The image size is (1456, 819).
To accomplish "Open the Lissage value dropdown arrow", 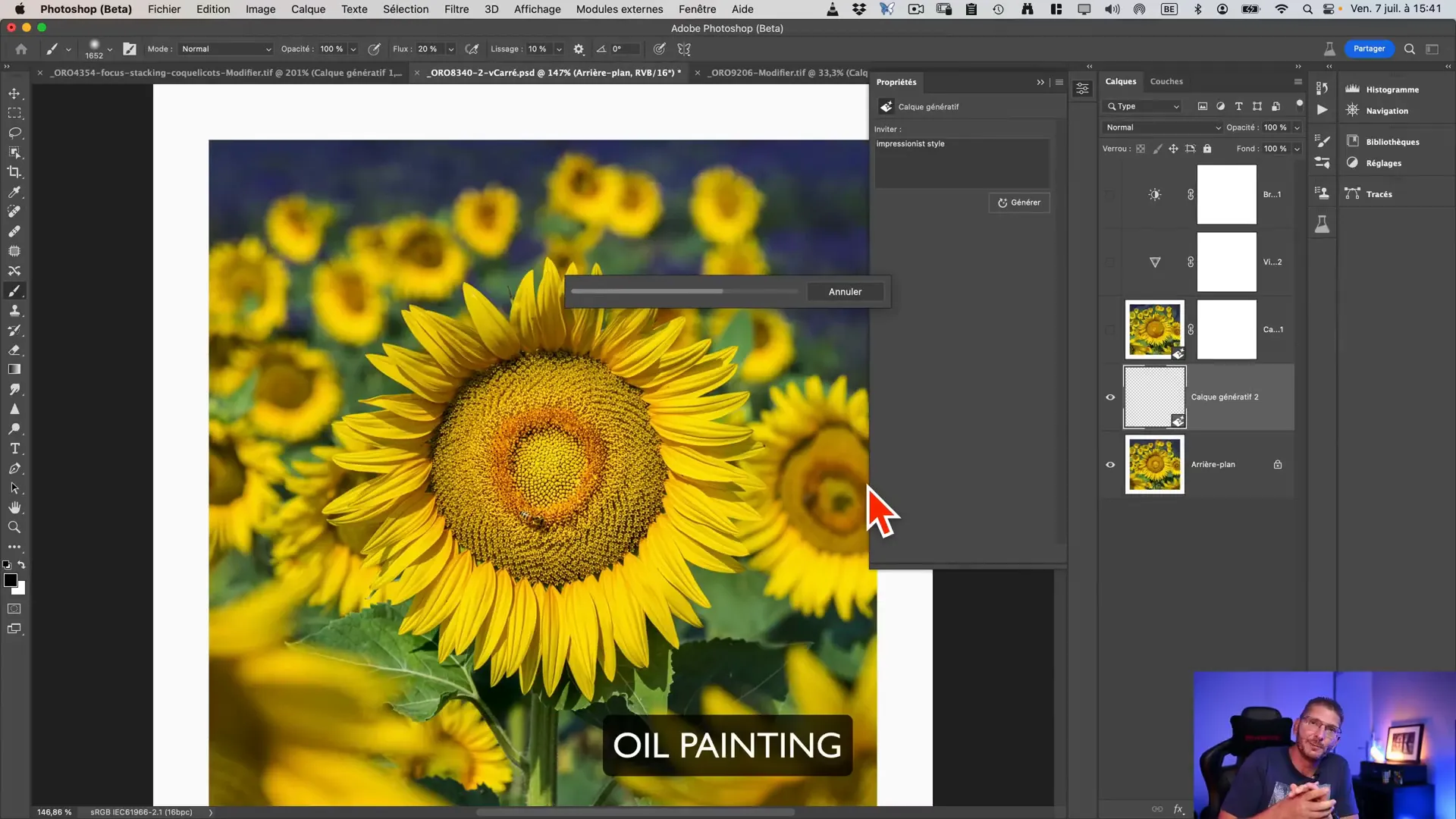I will coord(559,49).
